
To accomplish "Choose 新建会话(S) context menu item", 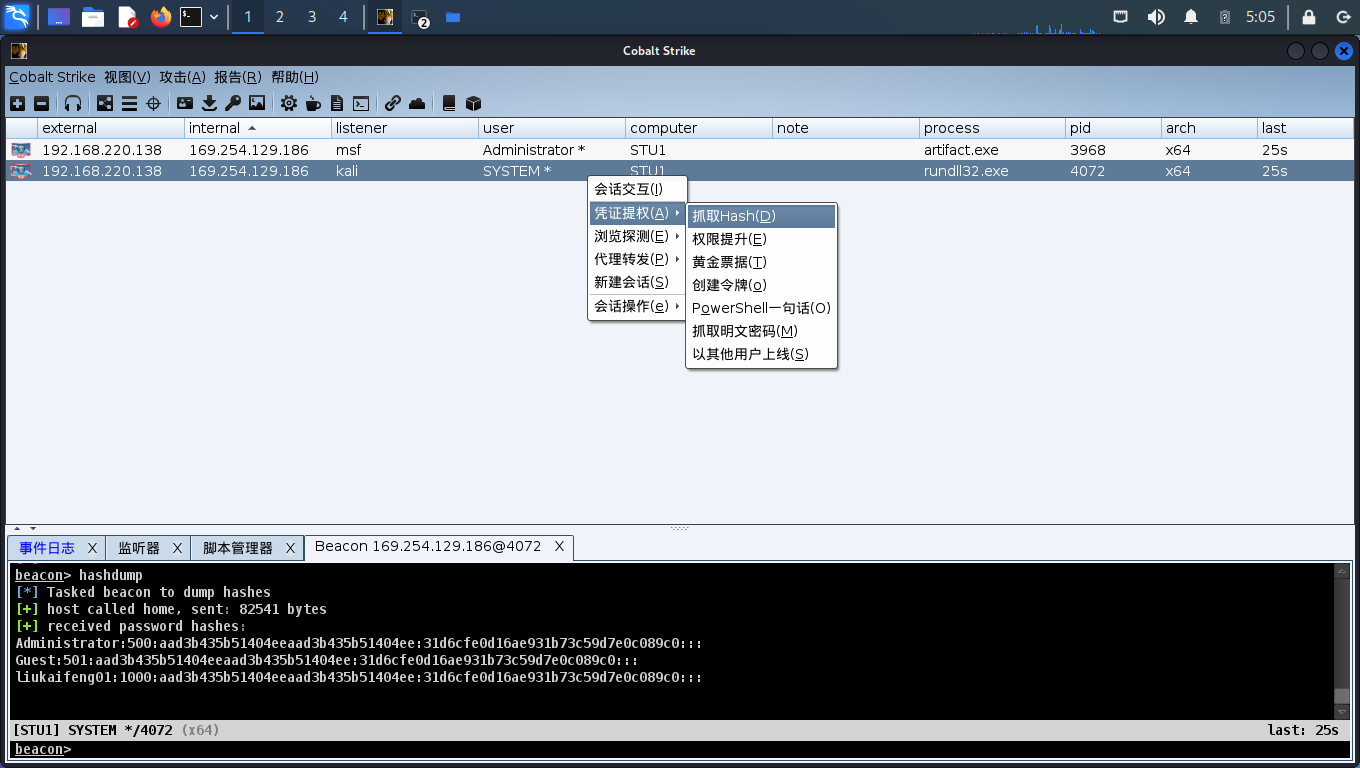I will 637,282.
